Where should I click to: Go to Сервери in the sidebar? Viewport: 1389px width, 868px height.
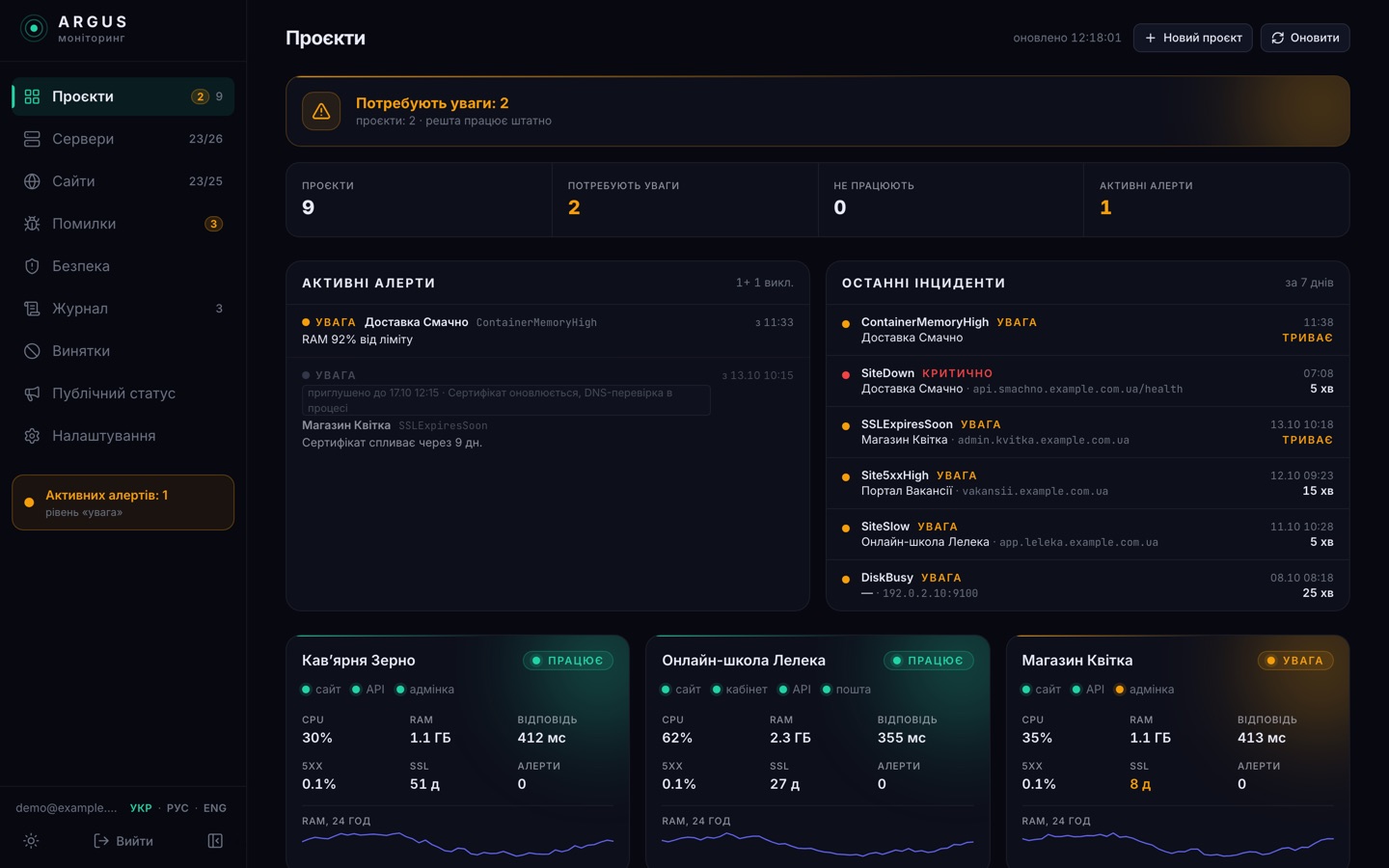pyautogui.click(x=123, y=139)
